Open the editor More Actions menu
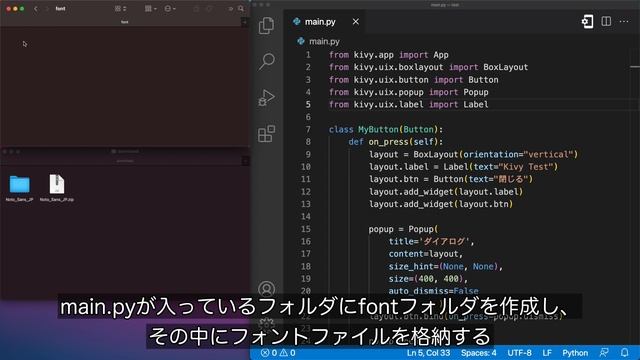The image size is (640, 360). click(x=624, y=21)
